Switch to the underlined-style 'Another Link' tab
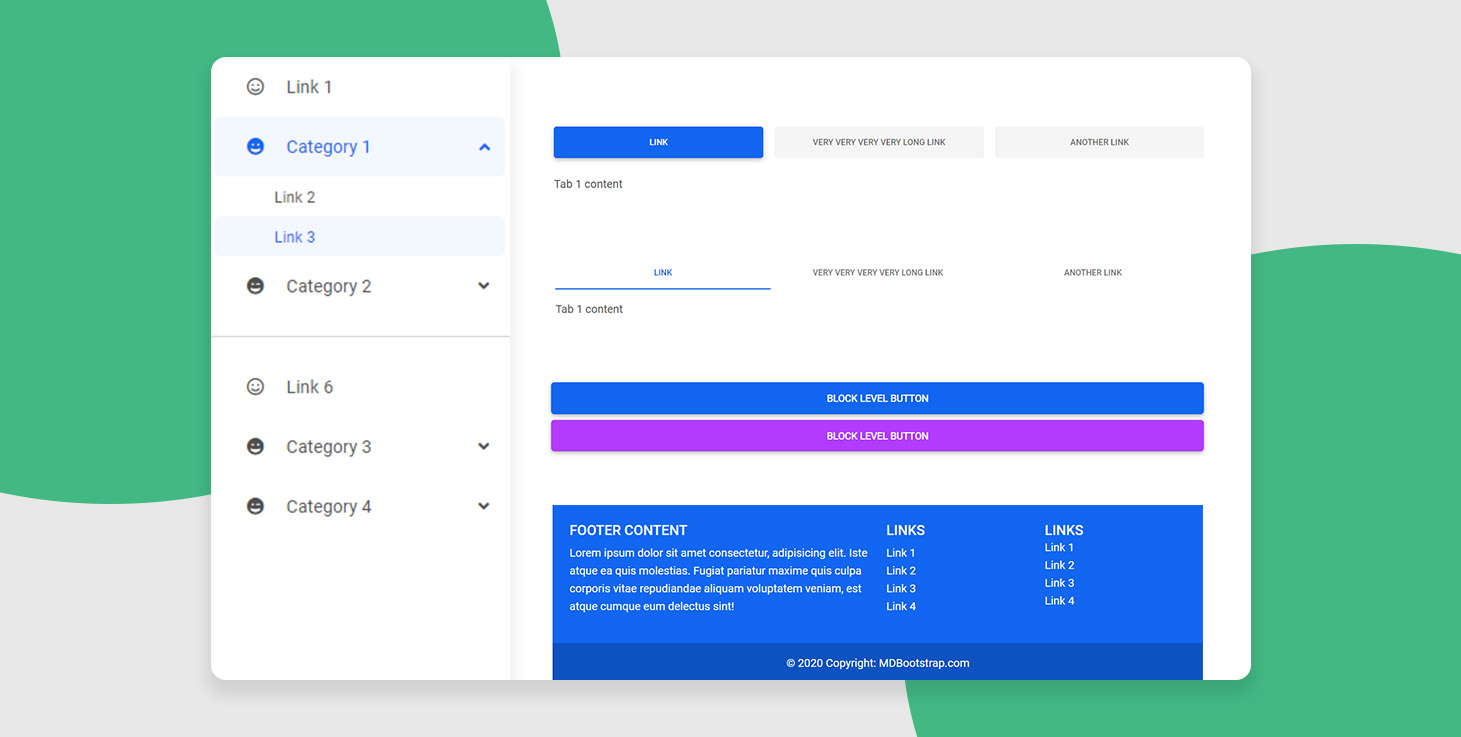This screenshot has width=1461, height=737. pyautogui.click(x=1092, y=273)
